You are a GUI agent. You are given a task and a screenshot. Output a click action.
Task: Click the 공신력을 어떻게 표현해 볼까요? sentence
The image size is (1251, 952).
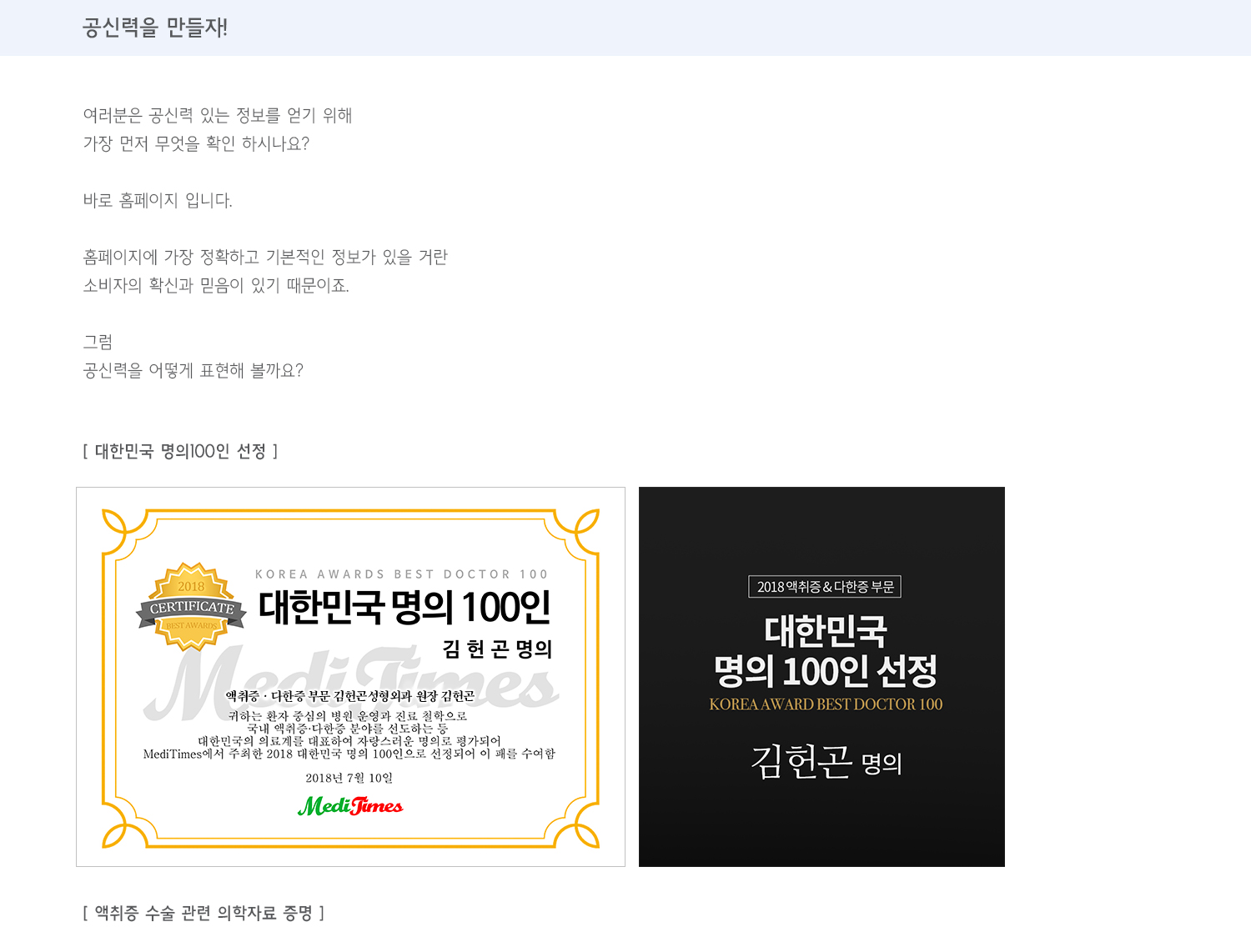click(x=193, y=370)
